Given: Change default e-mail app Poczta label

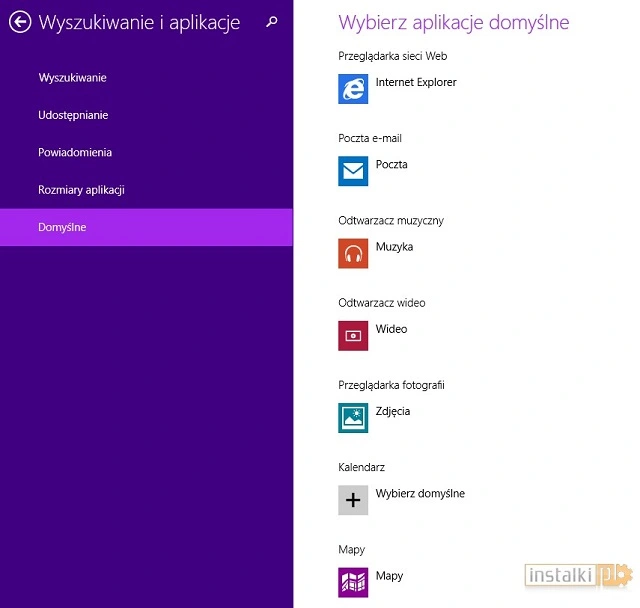Looking at the screenshot, I should pos(391,164).
